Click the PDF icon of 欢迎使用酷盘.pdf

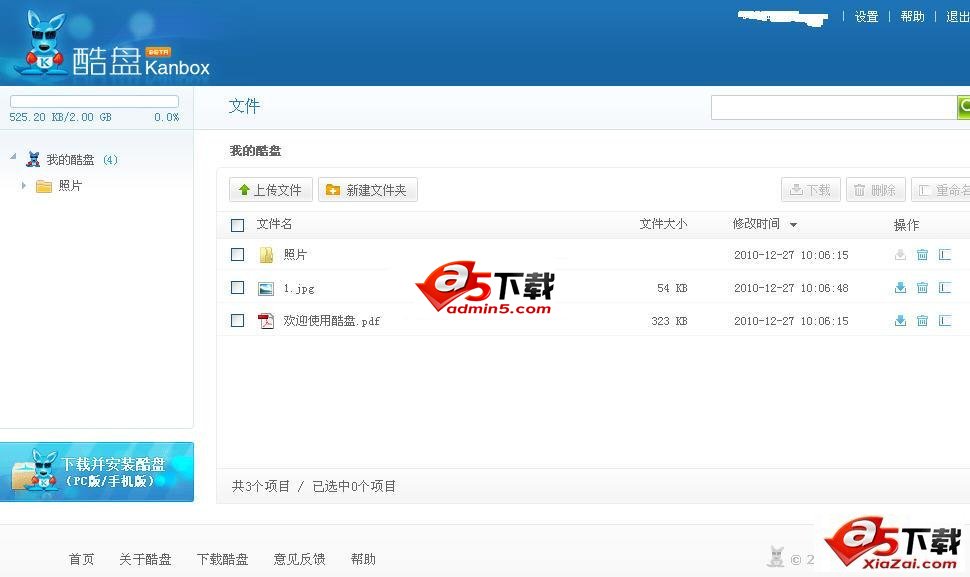pyautogui.click(x=266, y=321)
